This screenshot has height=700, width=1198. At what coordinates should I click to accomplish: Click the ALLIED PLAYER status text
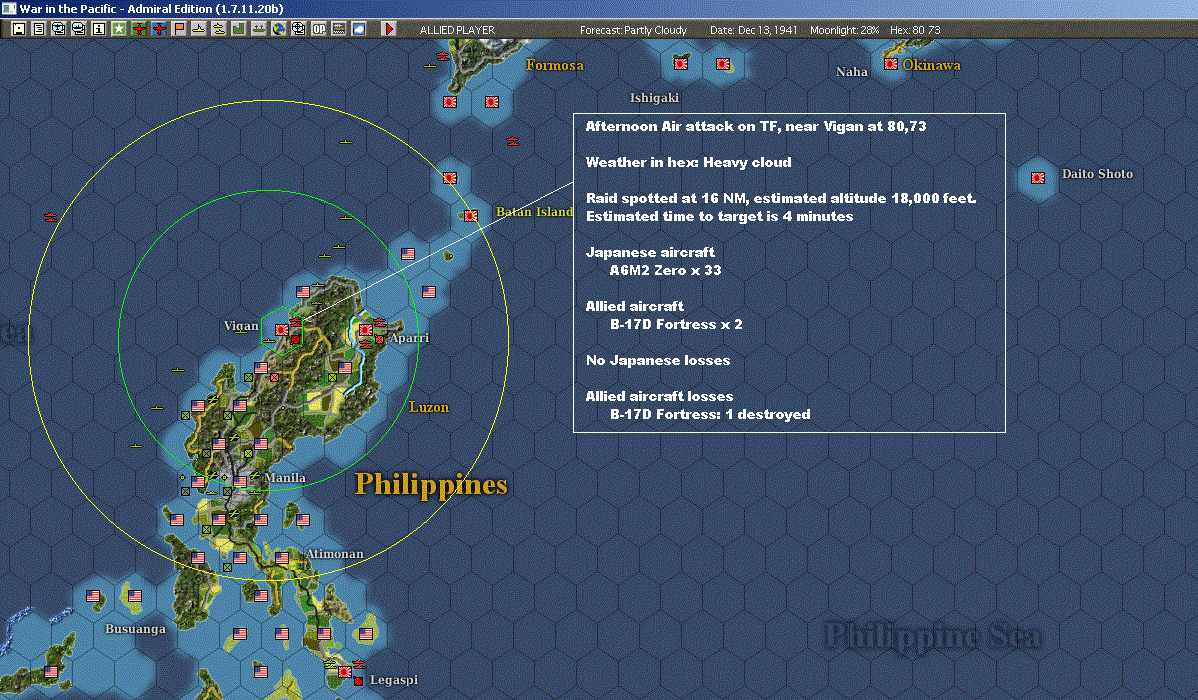coord(457,30)
